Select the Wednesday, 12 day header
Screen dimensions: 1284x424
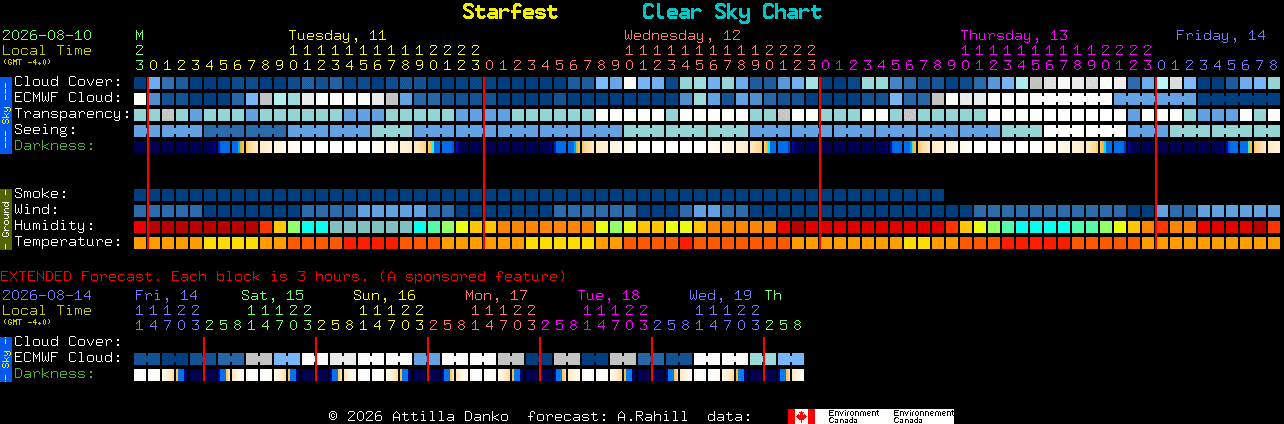[x=682, y=35]
